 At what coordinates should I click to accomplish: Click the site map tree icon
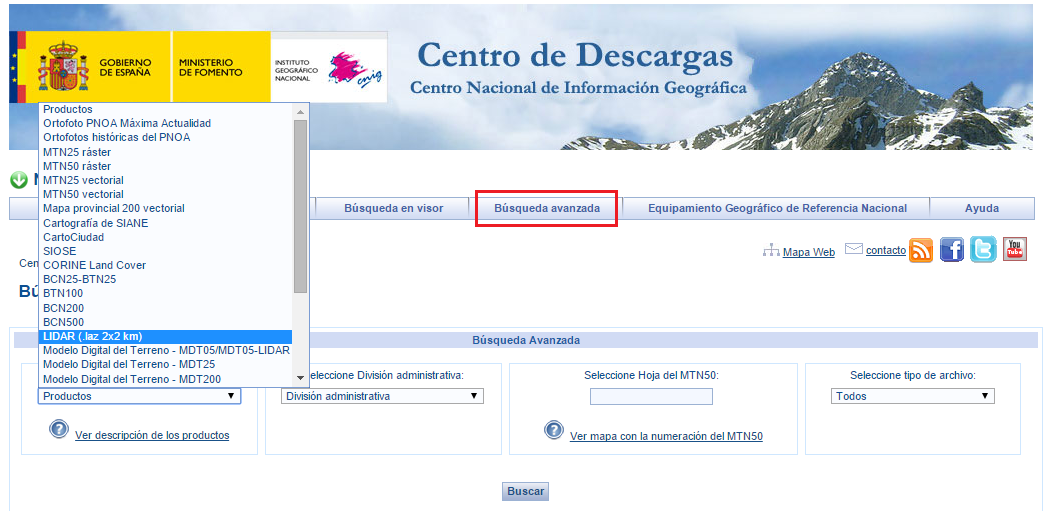tap(770, 251)
